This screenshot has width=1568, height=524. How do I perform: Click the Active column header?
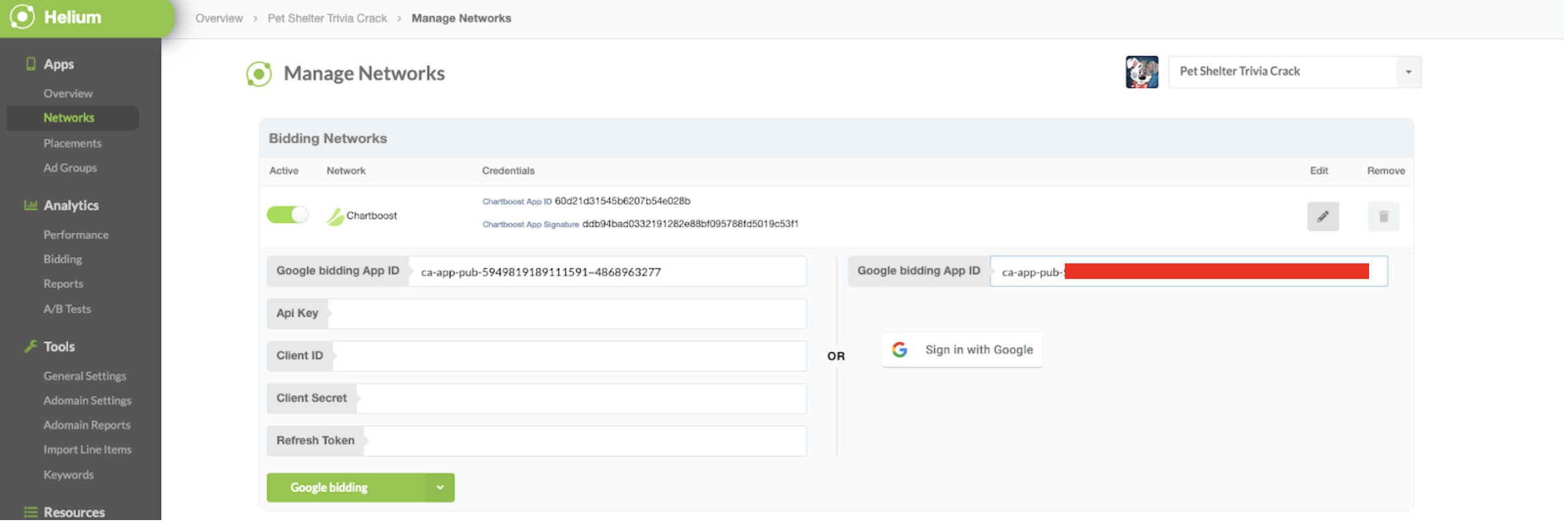(x=283, y=171)
